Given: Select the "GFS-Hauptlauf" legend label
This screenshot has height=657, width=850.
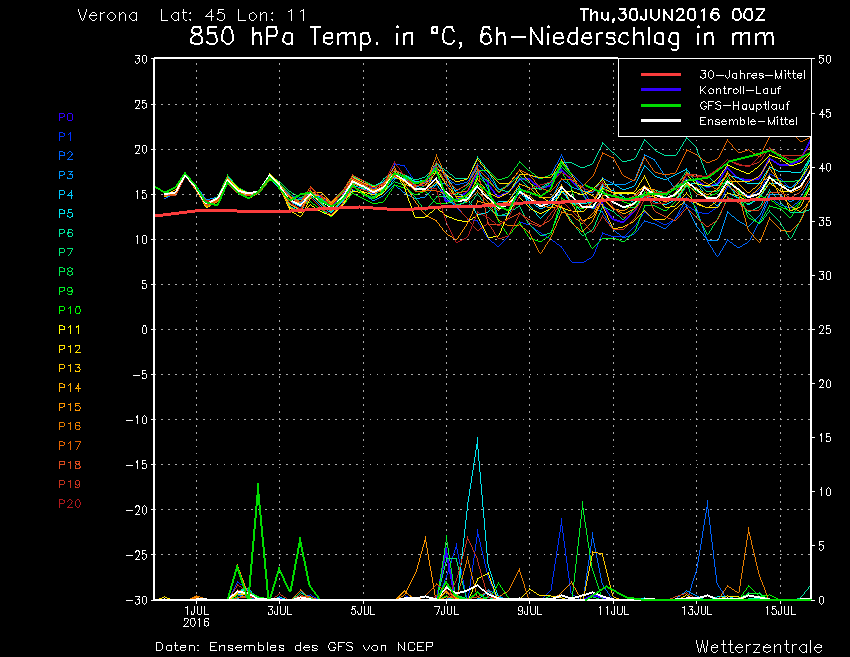Looking at the screenshot, I should click(x=744, y=106).
